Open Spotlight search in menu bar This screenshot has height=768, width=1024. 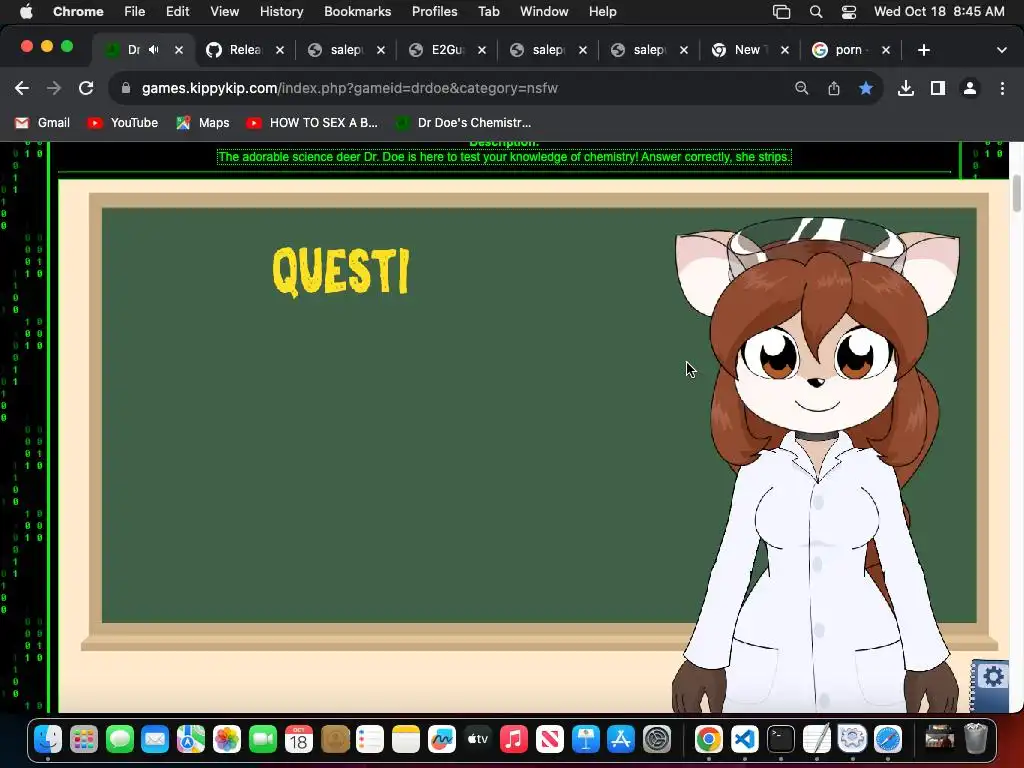816,12
